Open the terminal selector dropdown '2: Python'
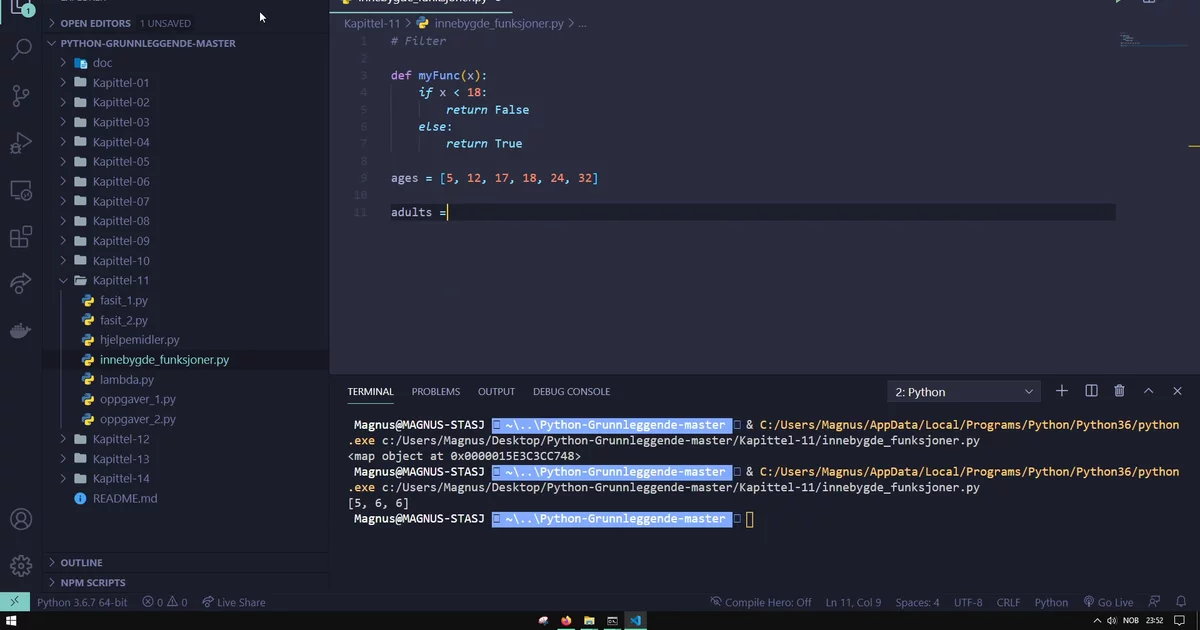Viewport: 1200px width, 630px height. coord(965,391)
